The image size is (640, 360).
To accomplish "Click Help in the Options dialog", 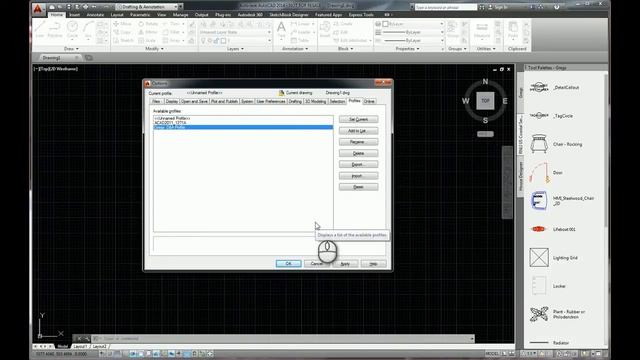I will [x=373, y=264].
